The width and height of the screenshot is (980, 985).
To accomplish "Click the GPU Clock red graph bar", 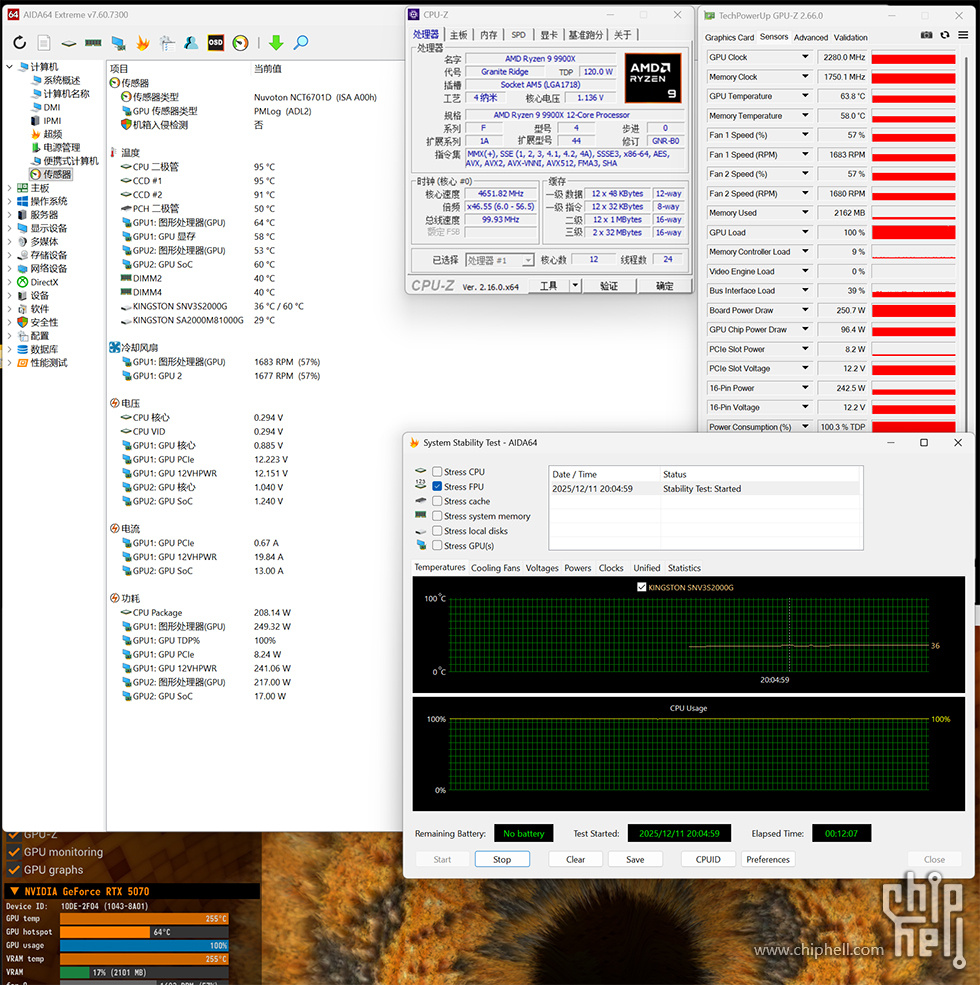I will coord(913,58).
